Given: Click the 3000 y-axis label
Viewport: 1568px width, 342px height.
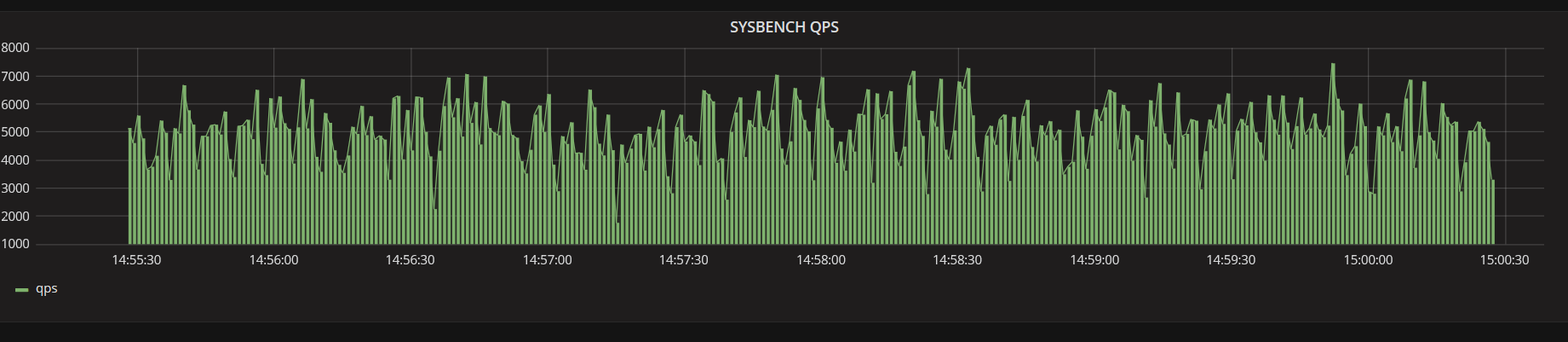Looking at the screenshot, I should click(x=15, y=188).
